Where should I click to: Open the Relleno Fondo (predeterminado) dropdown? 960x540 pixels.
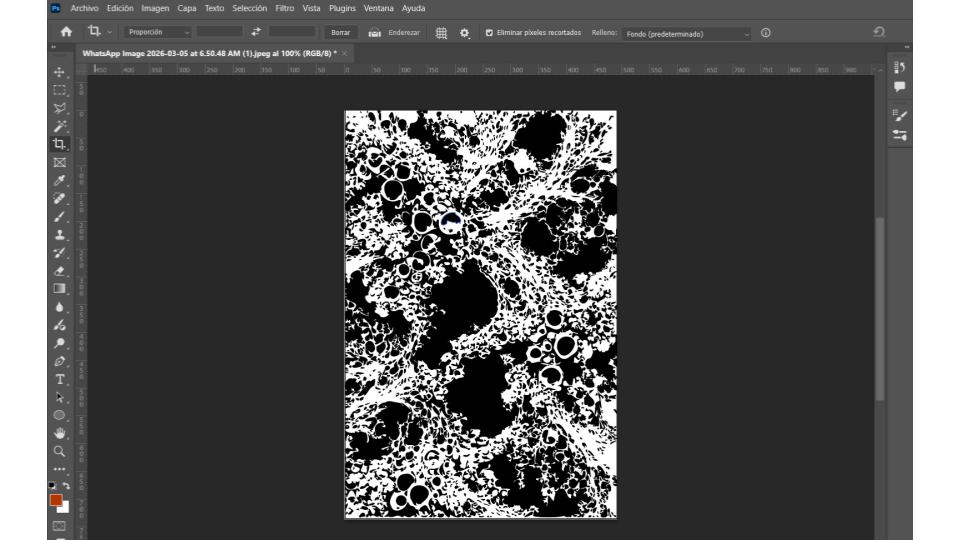(686, 34)
